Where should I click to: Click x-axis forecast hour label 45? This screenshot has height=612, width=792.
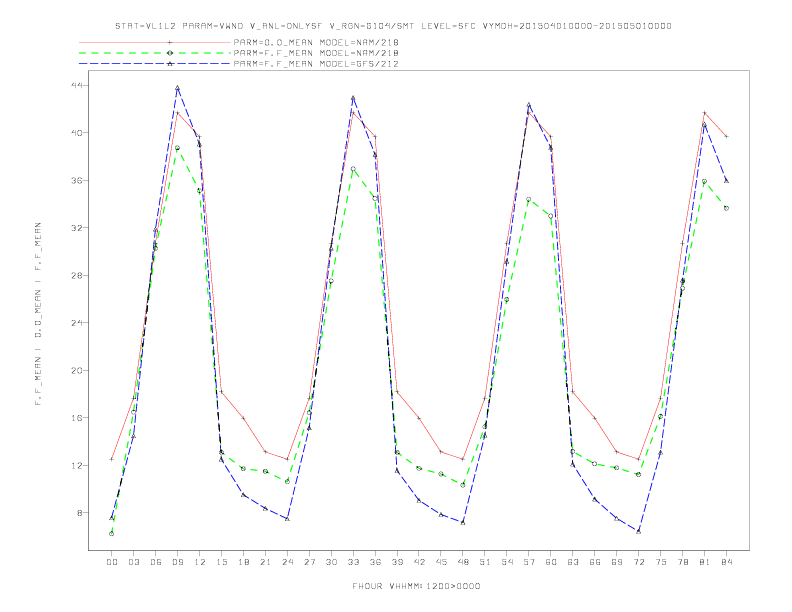[x=441, y=562]
